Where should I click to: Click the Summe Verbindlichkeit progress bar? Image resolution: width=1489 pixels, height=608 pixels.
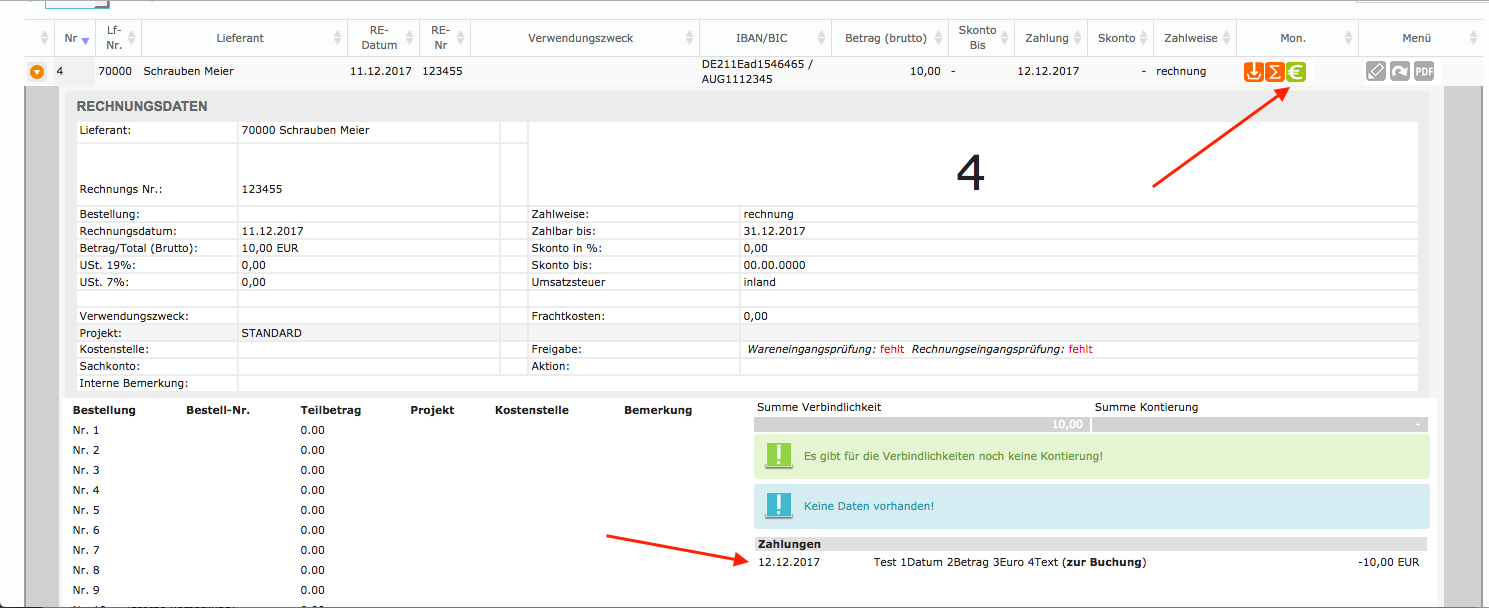tap(921, 424)
